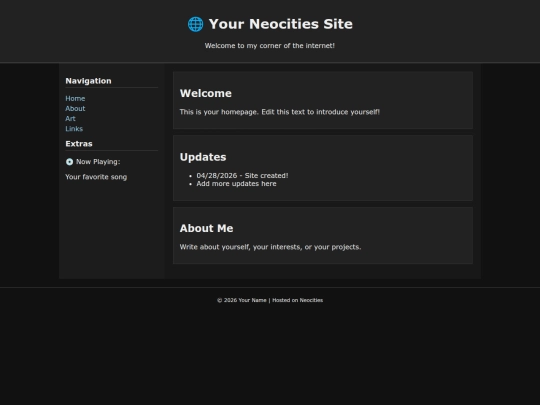The height and width of the screenshot is (405, 540).
Task: Open the Home navigation link
Action: pyautogui.click(x=75, y=98)
